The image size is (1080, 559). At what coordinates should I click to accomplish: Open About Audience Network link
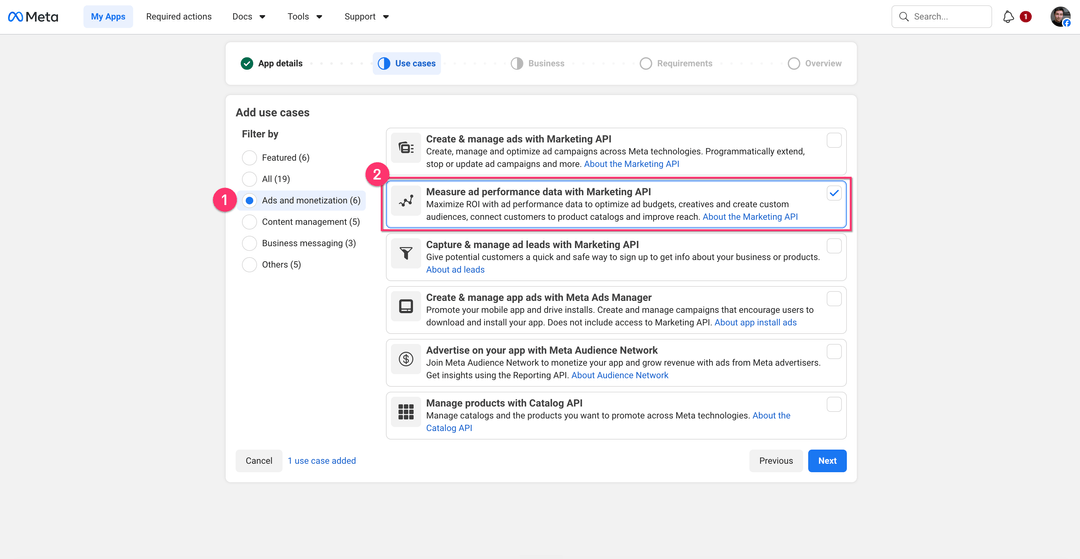(620, 375)
